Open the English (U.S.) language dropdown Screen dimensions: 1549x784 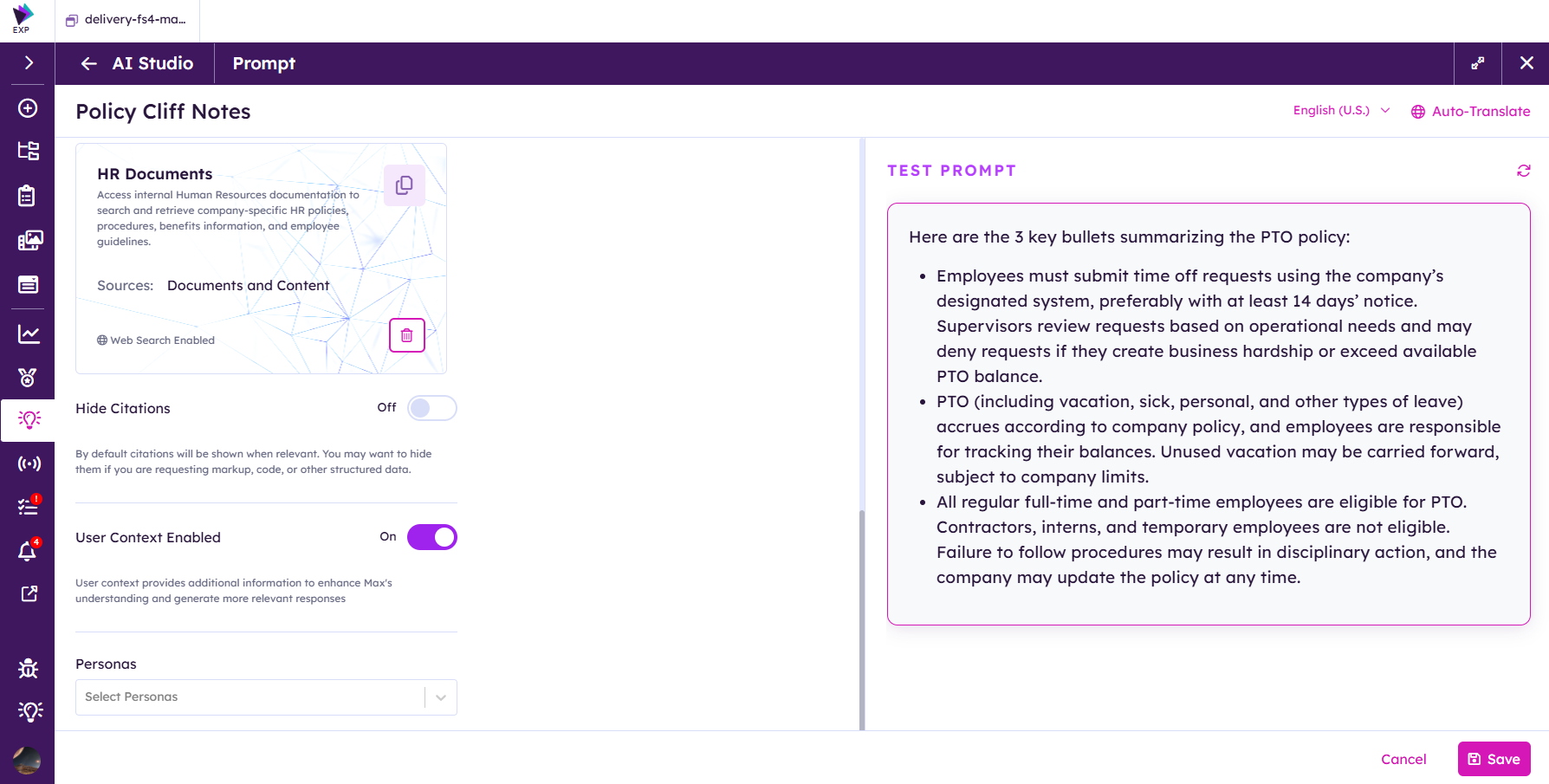tap(1341, 111)
